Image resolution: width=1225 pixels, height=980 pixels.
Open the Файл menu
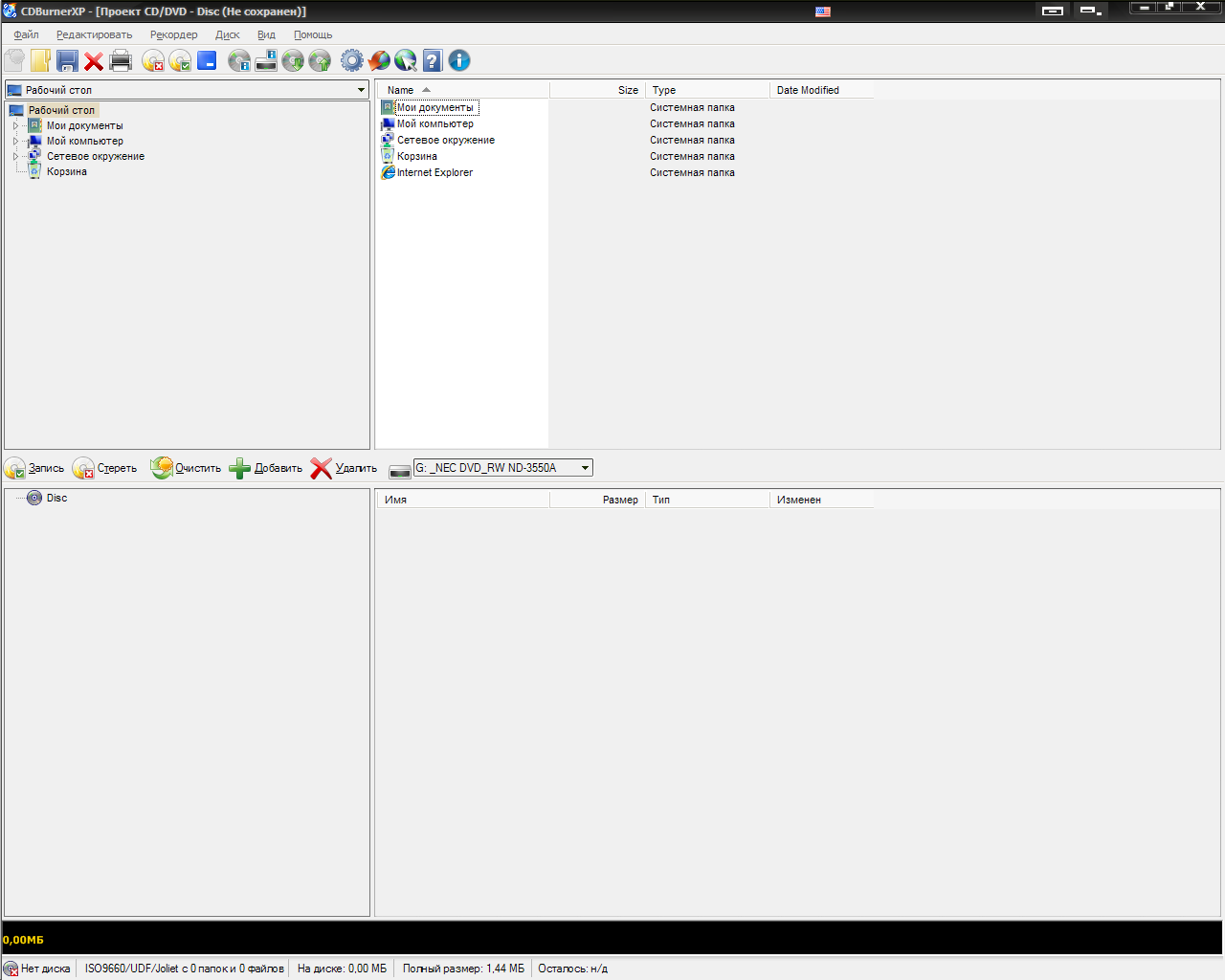(x=26, y=34)
